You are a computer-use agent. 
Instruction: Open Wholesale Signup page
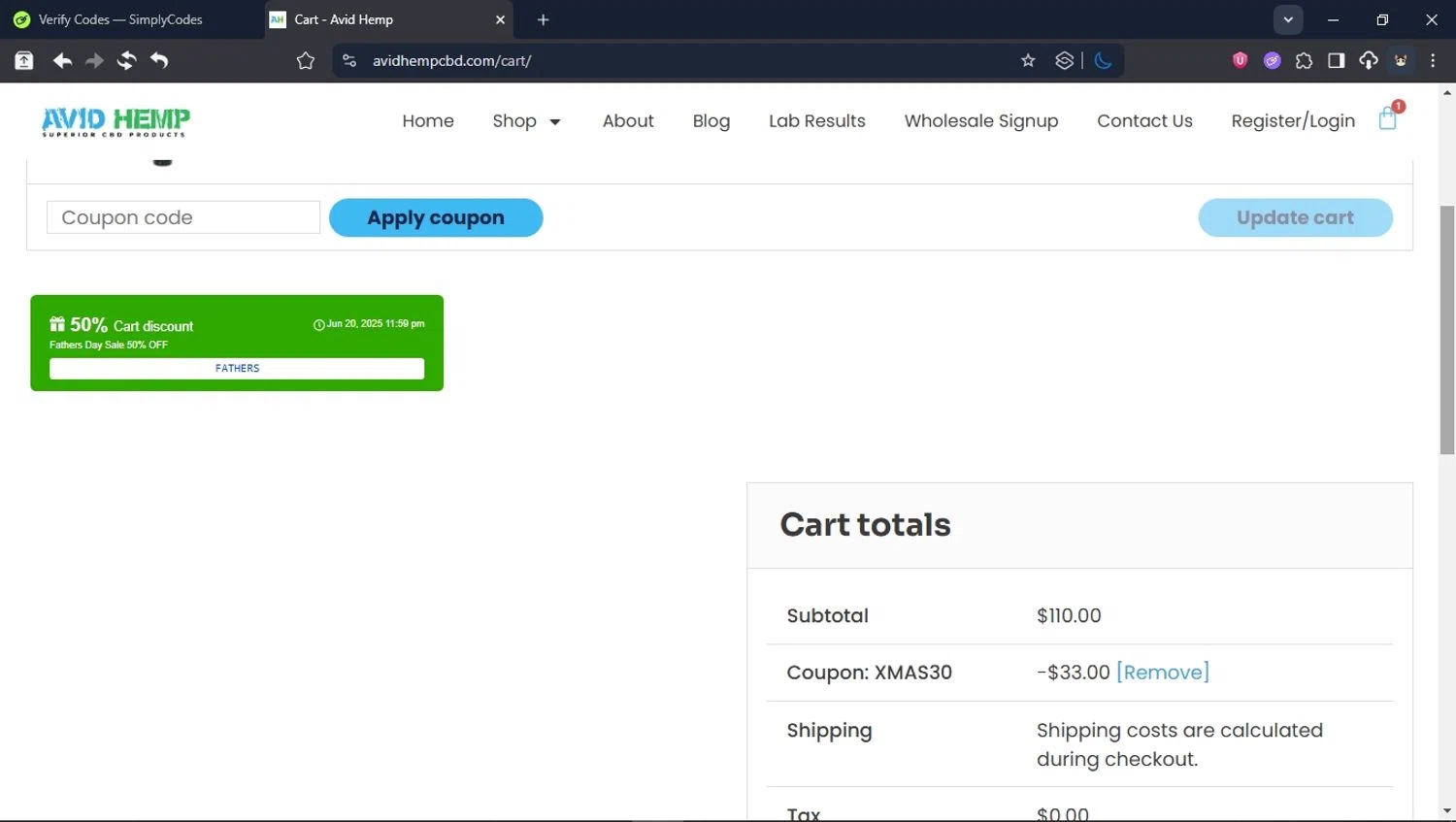click(x=981, y=120)
